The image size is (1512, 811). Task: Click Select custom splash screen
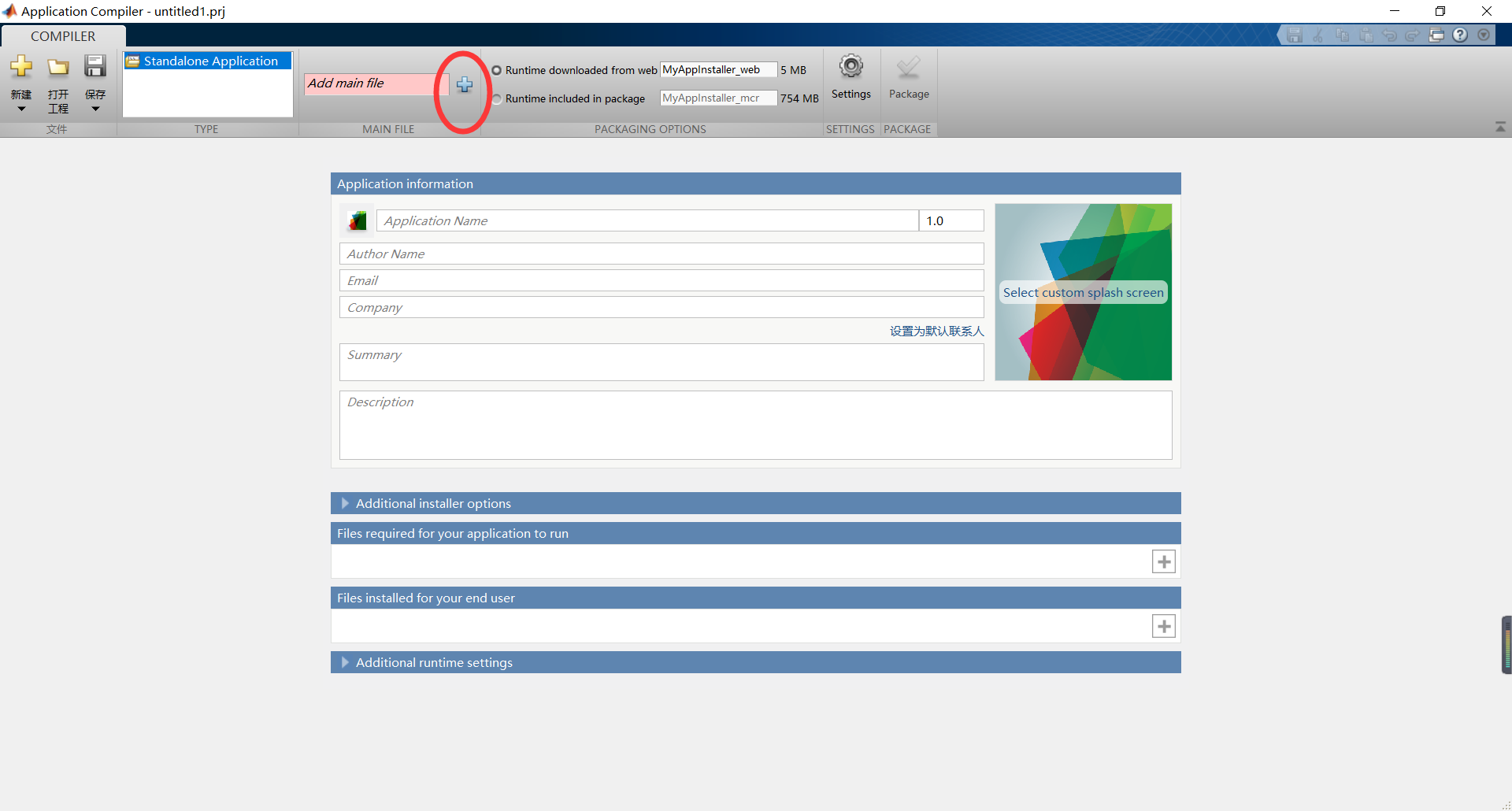[1084, 292]
